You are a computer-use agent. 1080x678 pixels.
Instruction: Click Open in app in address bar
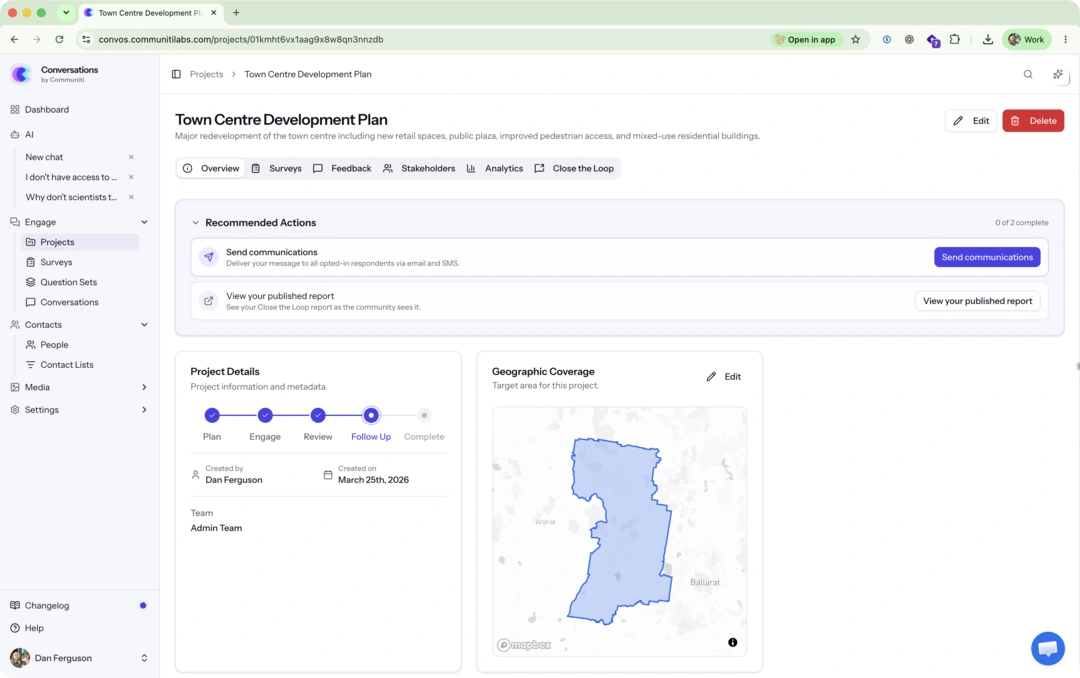(x=805, y=39)
